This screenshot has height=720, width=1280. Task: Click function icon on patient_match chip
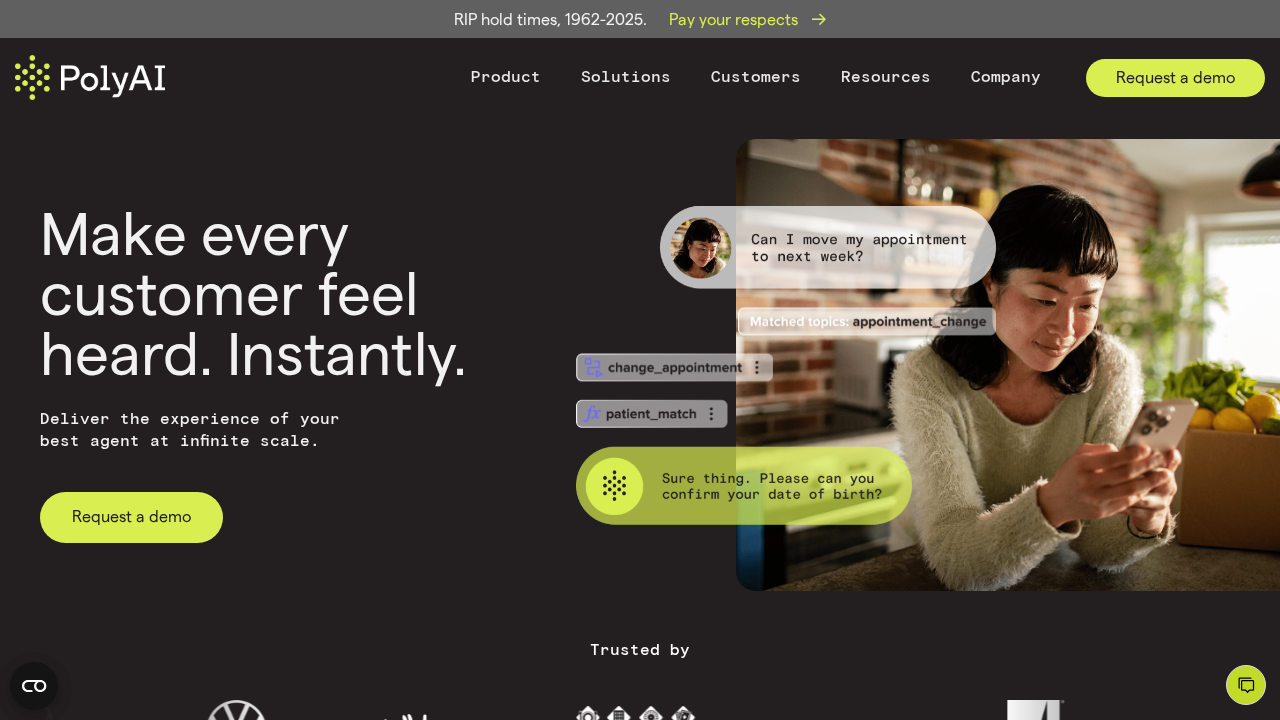click(x=592, y=413)
